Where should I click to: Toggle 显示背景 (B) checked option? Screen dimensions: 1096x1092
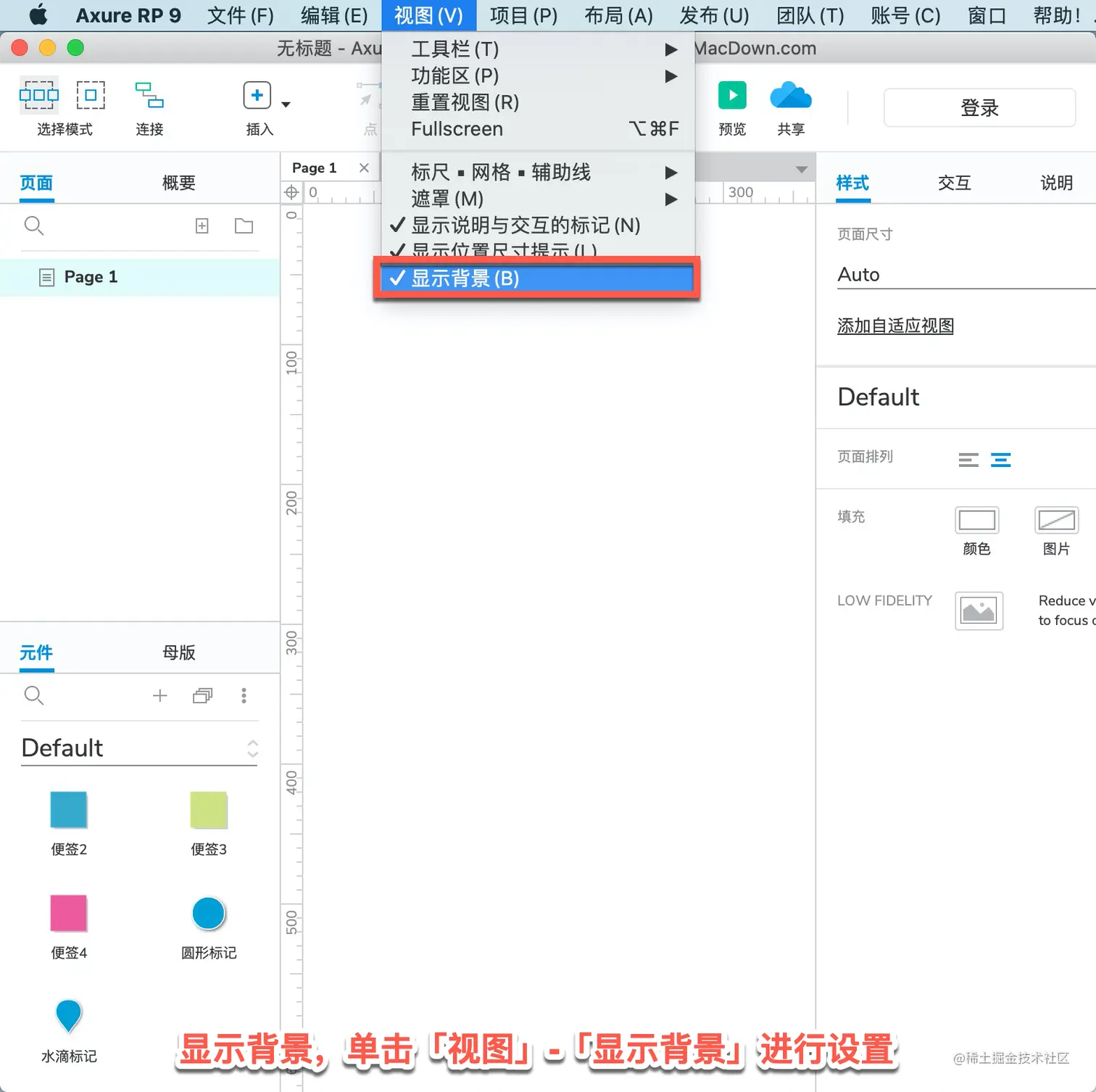coord(537,278)
